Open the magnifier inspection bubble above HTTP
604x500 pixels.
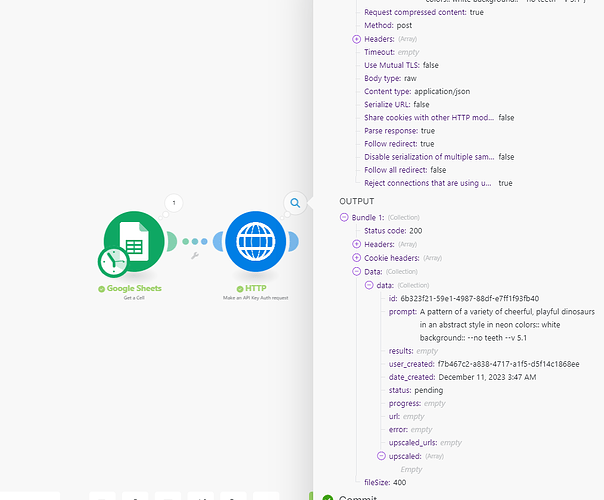(295, 203)
